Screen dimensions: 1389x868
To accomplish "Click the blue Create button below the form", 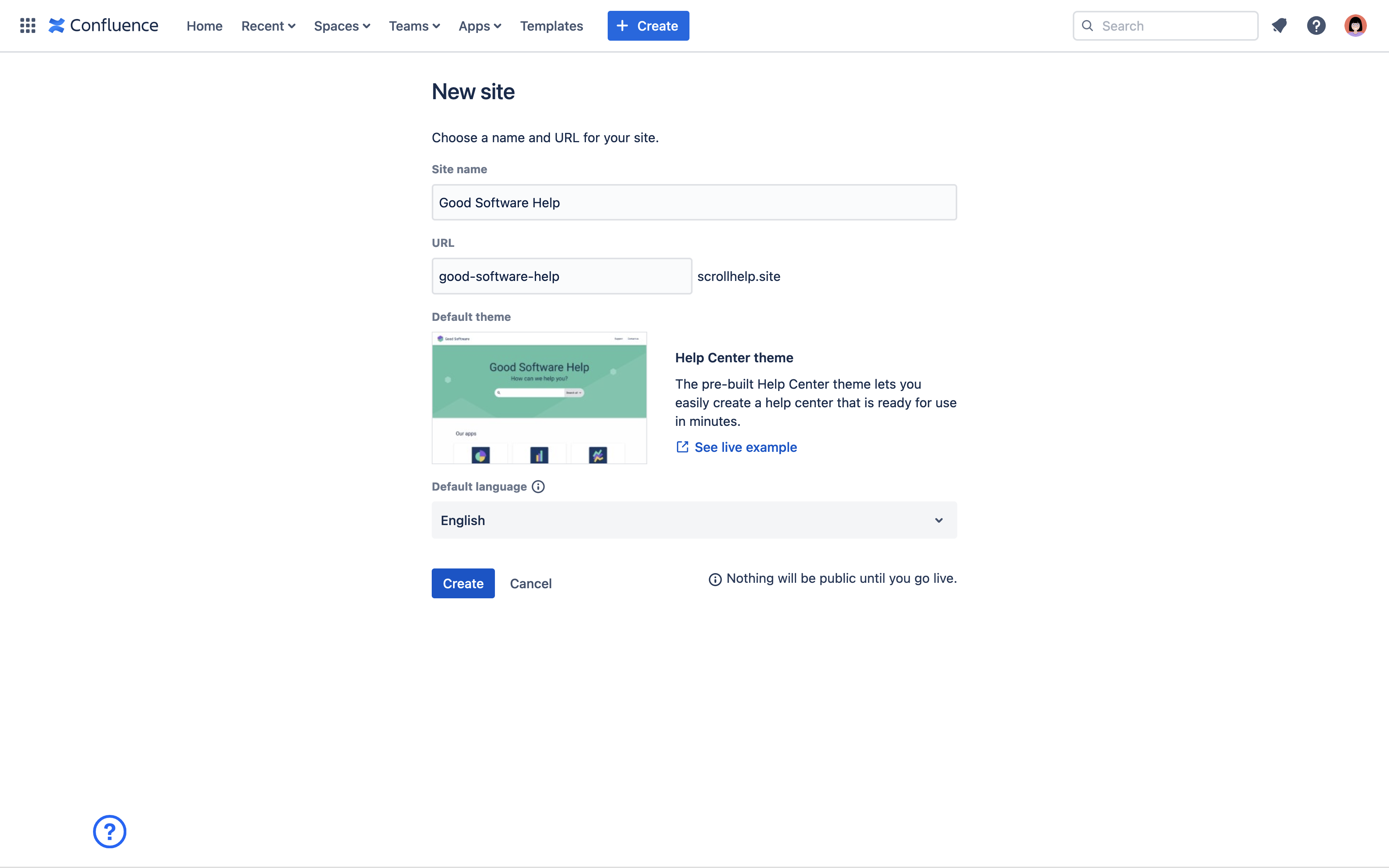I will coord(463,583).
